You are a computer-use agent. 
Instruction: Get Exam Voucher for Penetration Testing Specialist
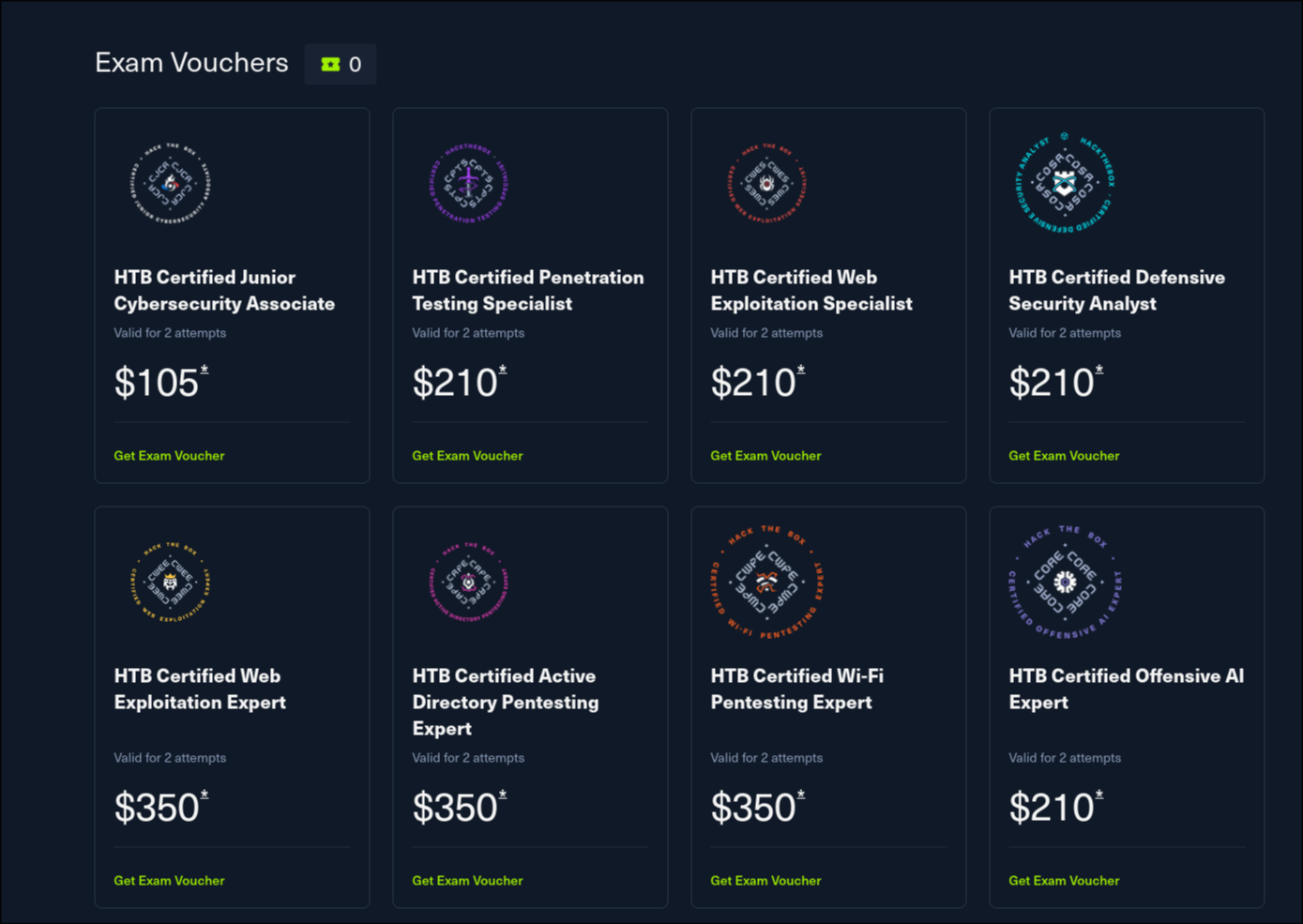click(x=467, y=456)
